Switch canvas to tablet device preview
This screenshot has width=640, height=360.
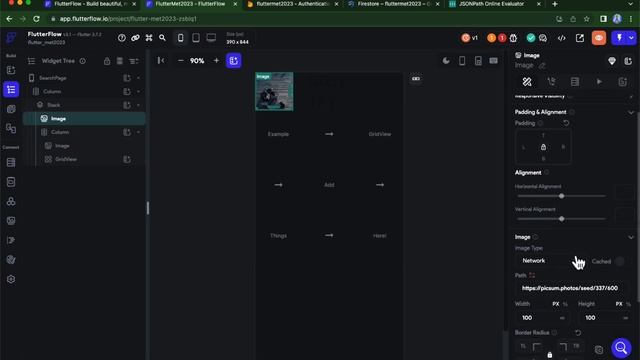pyautogui.click(x=196, y=38)
